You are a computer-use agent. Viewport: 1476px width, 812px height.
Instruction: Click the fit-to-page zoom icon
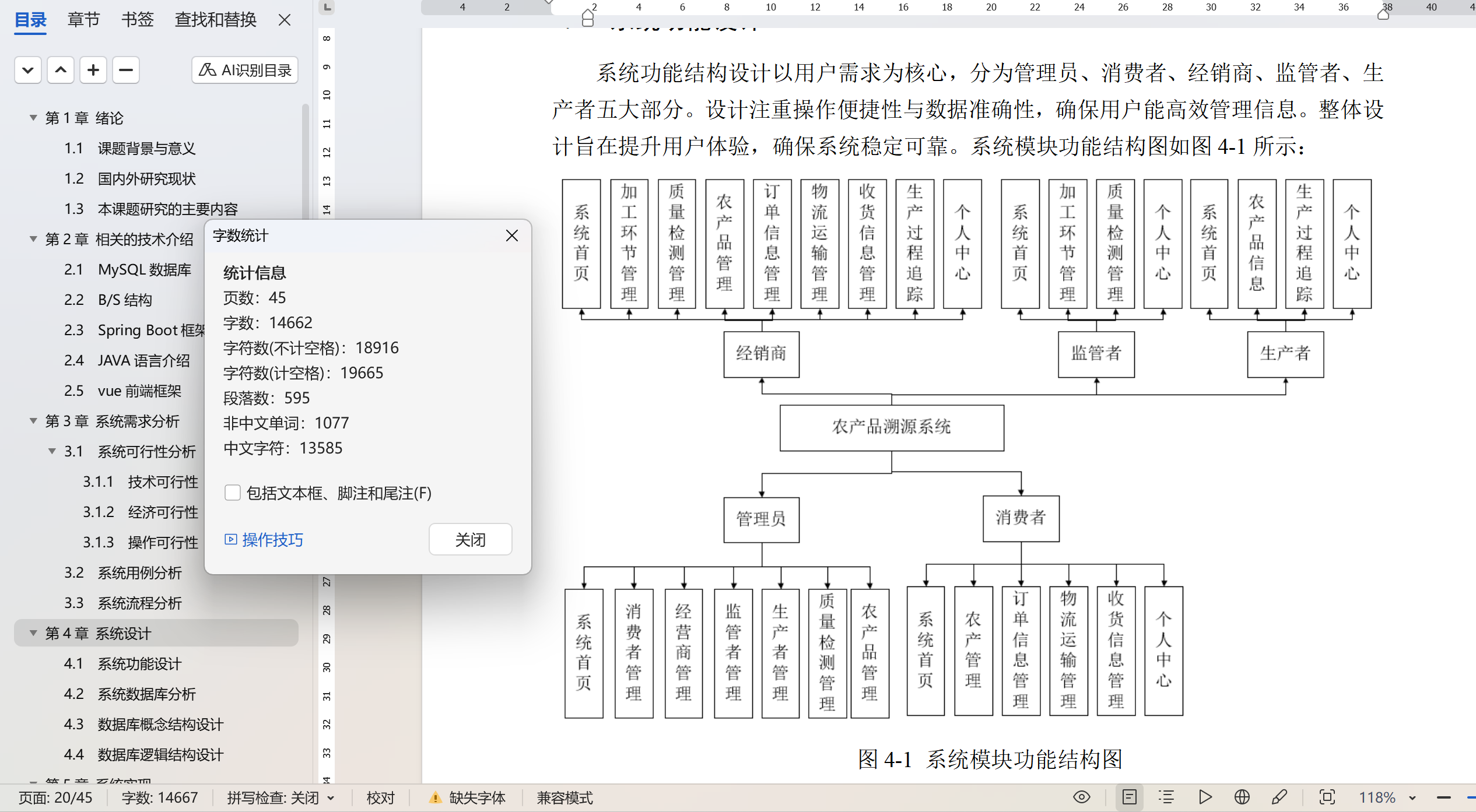[x=1327, y=797]
